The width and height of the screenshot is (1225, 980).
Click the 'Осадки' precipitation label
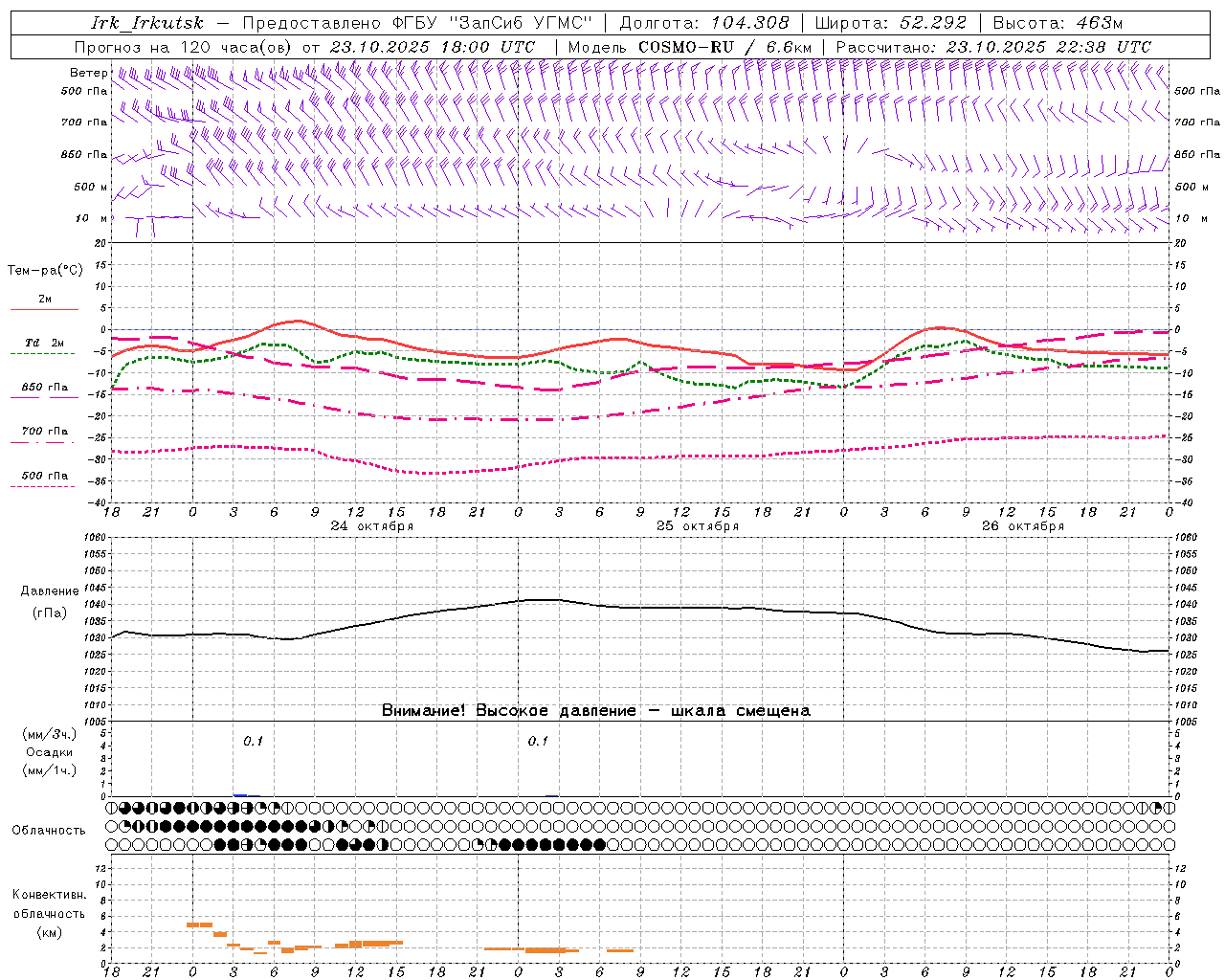(50, 752)
